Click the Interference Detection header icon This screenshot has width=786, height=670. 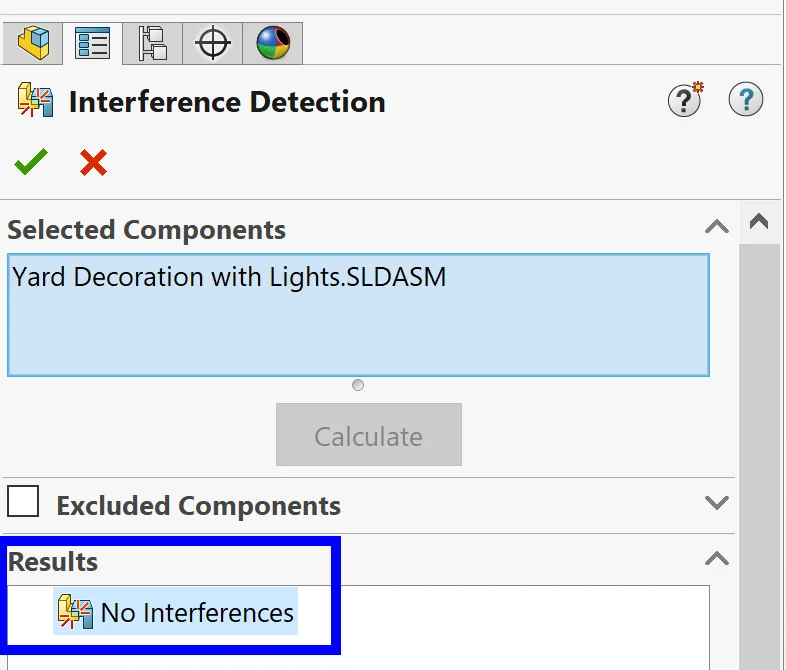tap(35, 102)
